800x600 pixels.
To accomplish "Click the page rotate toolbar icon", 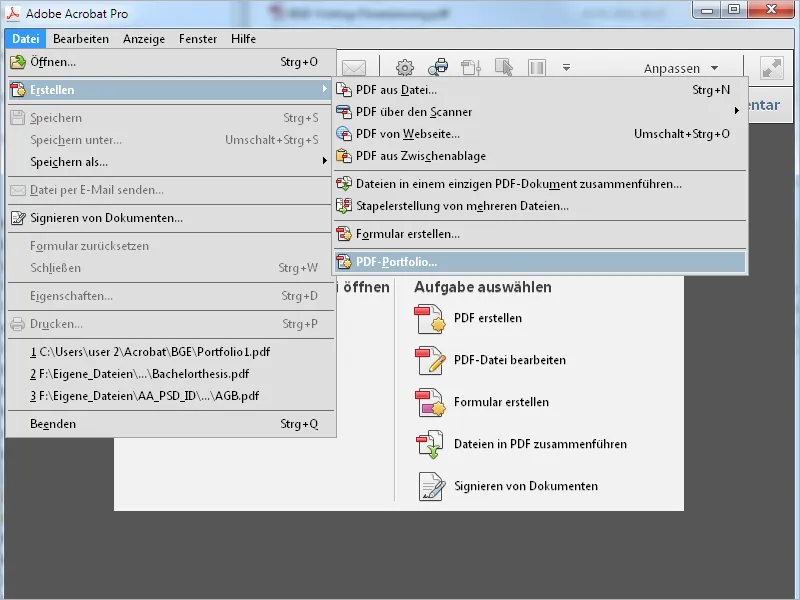I will 470,67.
